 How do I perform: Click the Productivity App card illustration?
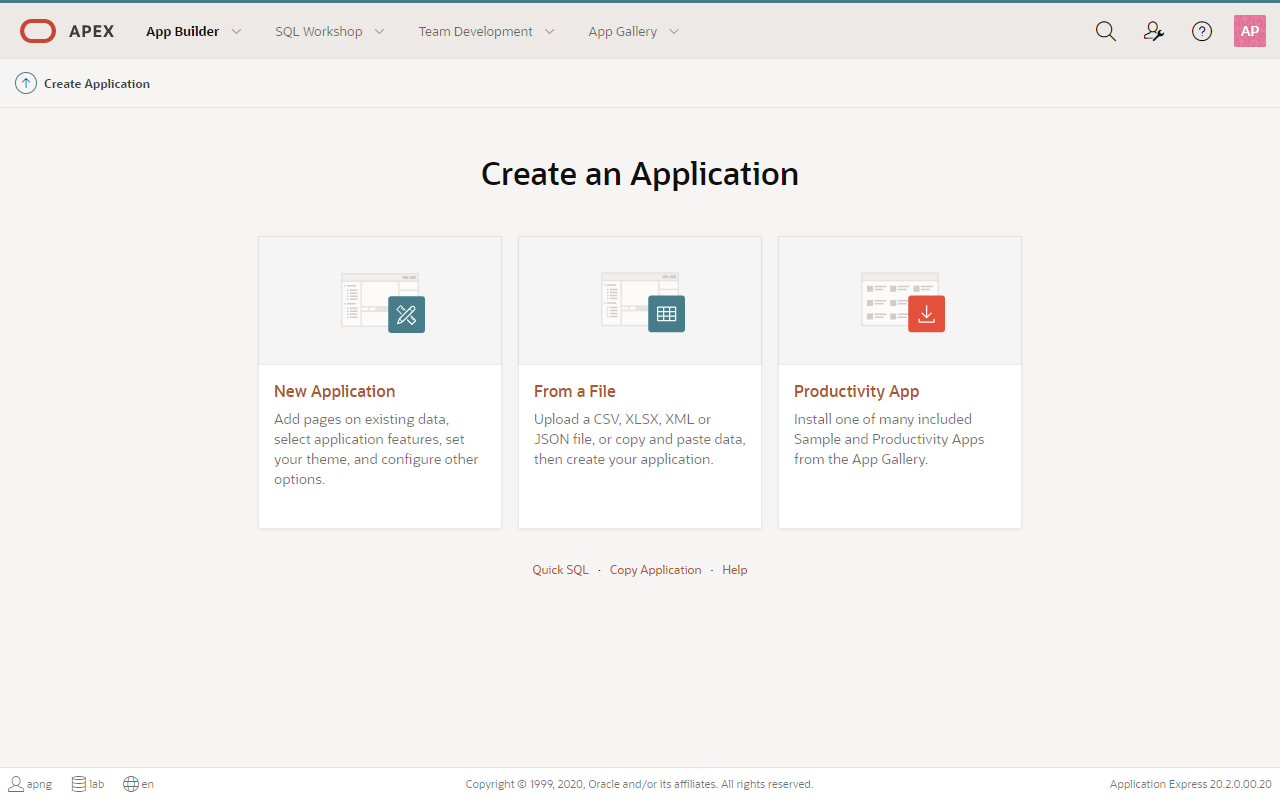pyautogui.click(x=903, y=301)
